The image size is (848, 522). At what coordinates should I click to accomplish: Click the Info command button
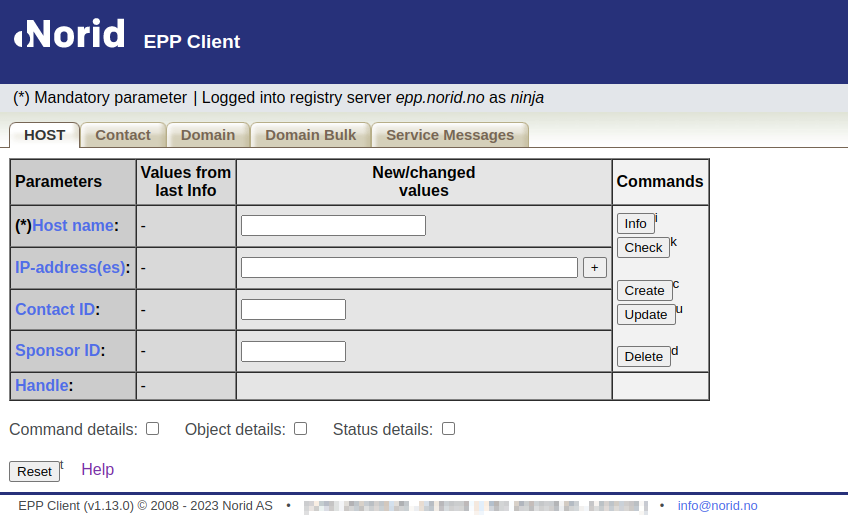pyautogui.click(x=635, y=223)
